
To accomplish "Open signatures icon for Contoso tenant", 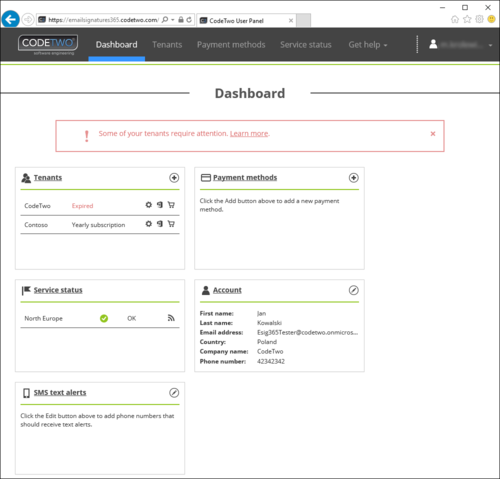I will pyautogui.click(x=160, y=224).
